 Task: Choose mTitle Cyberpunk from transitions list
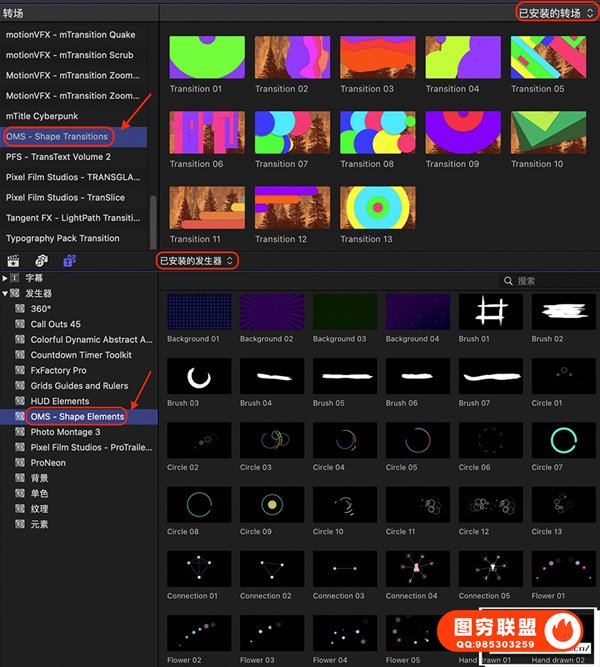point(47,116)
